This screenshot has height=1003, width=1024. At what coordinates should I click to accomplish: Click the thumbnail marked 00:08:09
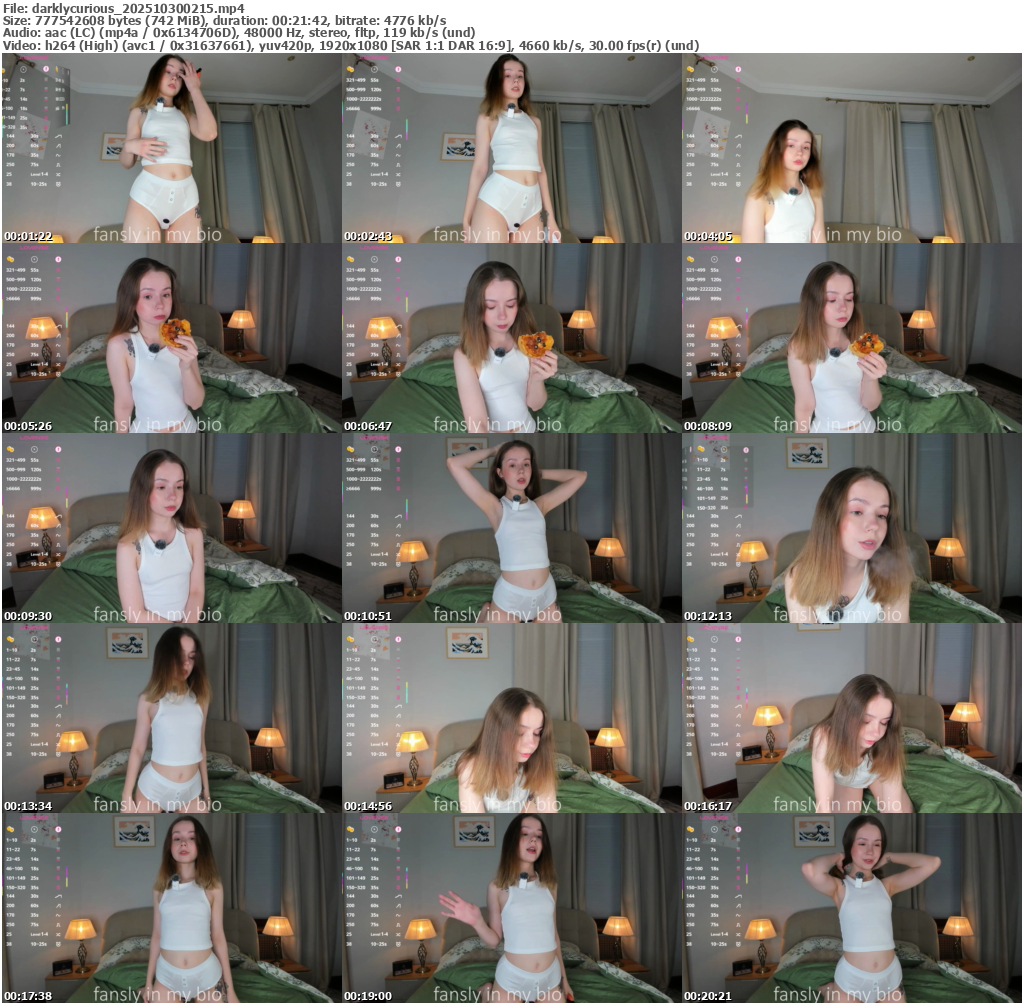(852, 338)
